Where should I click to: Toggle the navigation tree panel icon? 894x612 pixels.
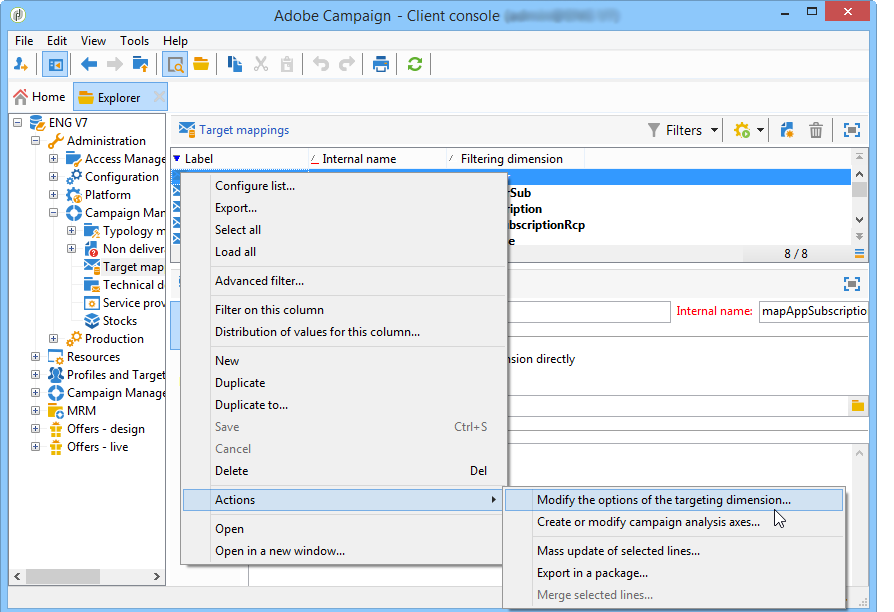(x=55, y=64)
